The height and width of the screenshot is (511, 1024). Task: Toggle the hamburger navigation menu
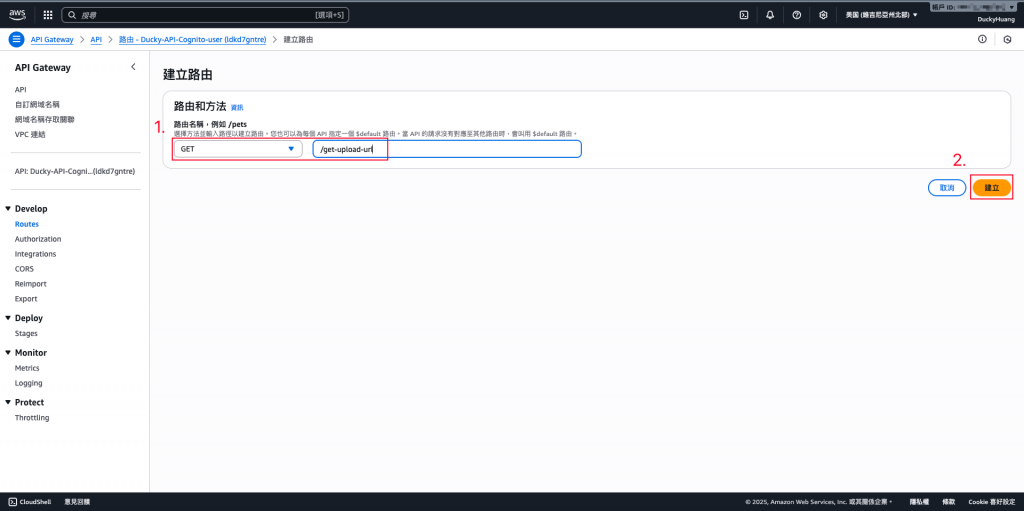tap(16, 40)
